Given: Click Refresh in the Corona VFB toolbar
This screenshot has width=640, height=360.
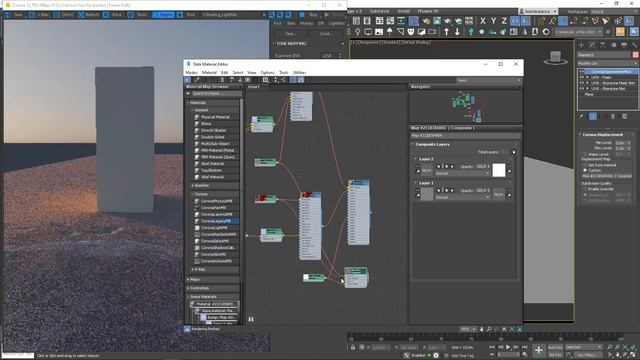Looking at the screenshot, I should pyautogui.click(x=89, y=15).
